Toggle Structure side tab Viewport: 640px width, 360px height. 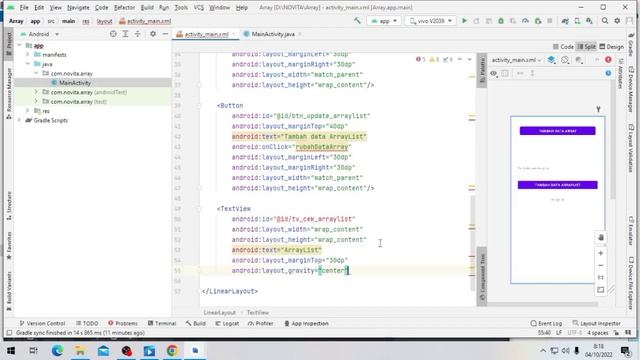pyautogui.click(x=9, y=206)
